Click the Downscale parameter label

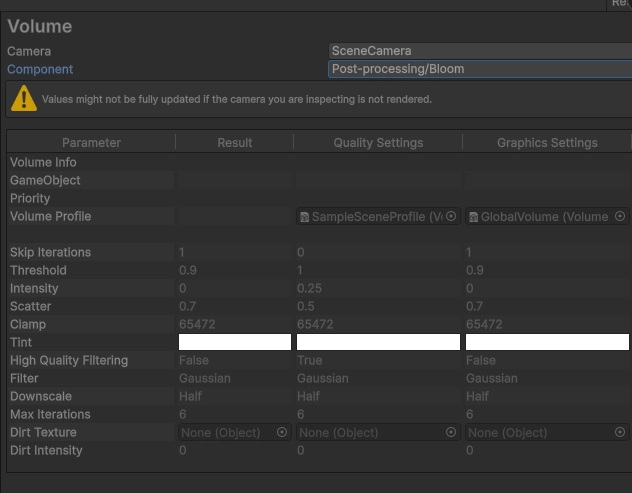click(x=41, y=396)
